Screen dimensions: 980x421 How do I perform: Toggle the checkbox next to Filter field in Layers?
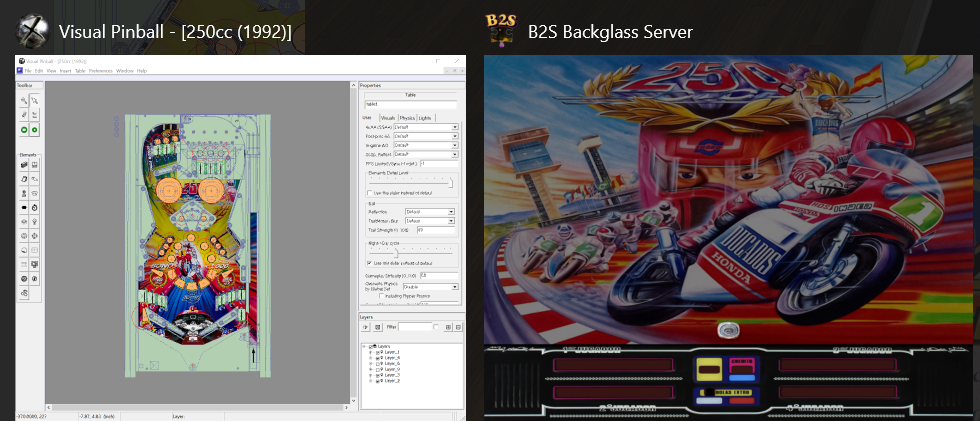(436, 327)
